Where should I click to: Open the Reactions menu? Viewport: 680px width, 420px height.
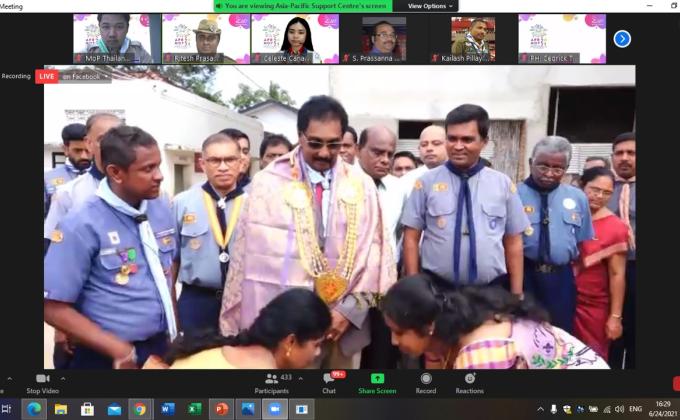click(469, 384)
